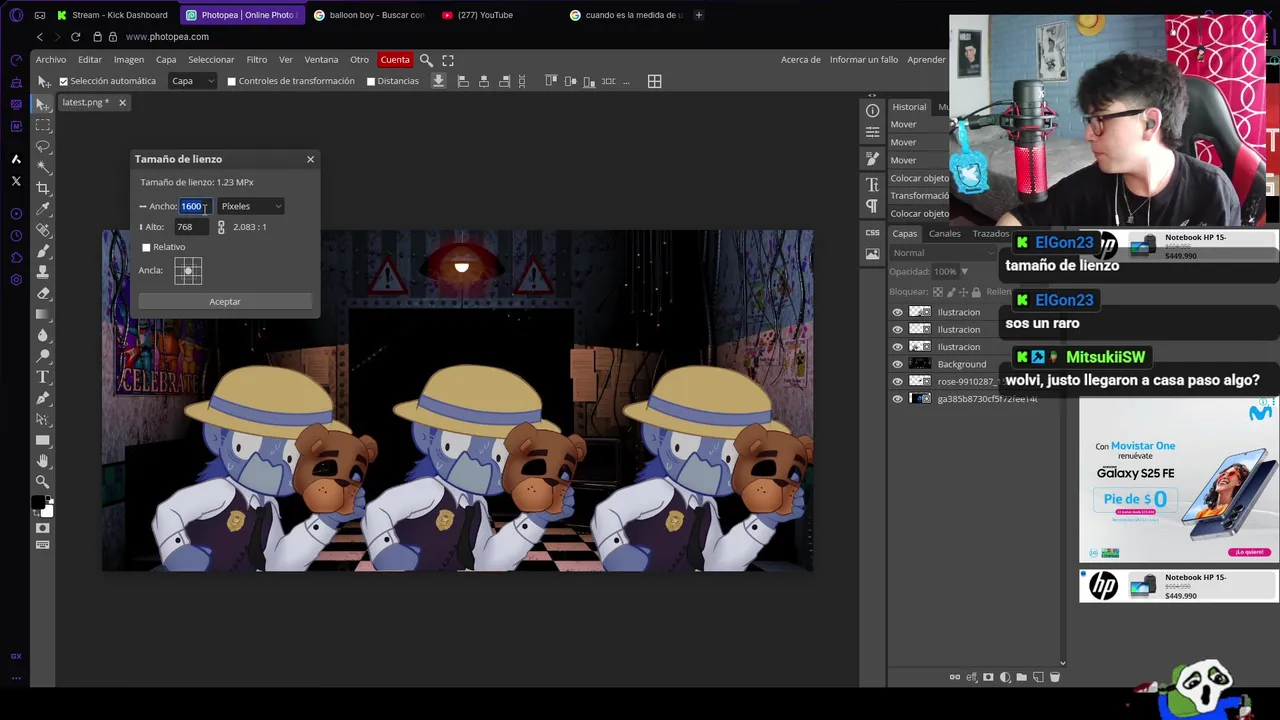The width and height of the screenshot is (1280, 720).
Task: Select the Eyedropper tool
Action: click(x=42, y=209)
